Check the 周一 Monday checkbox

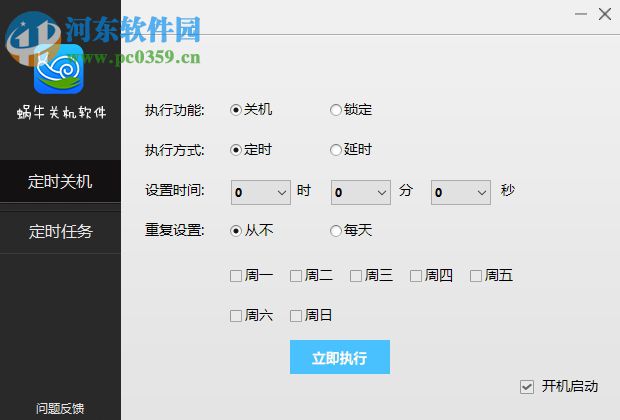[236, 276]
